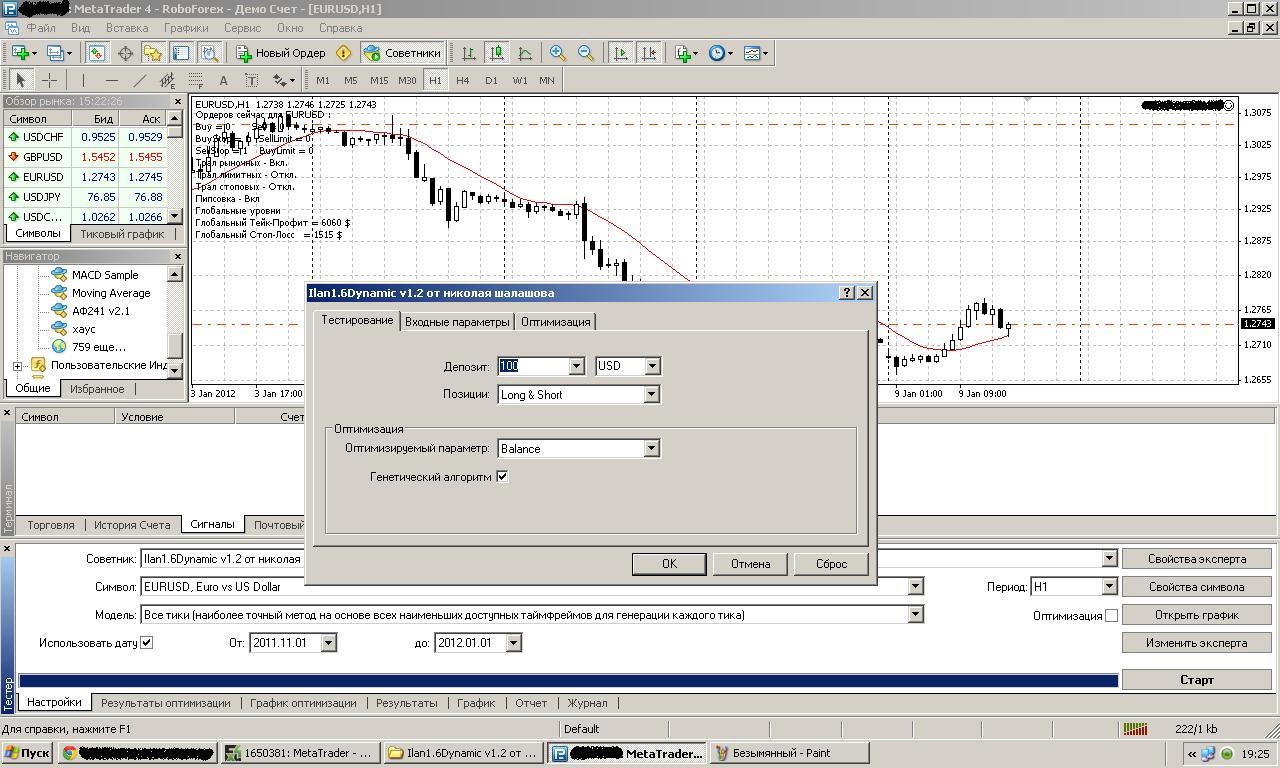Zoom out on the chart

(586, 53)
